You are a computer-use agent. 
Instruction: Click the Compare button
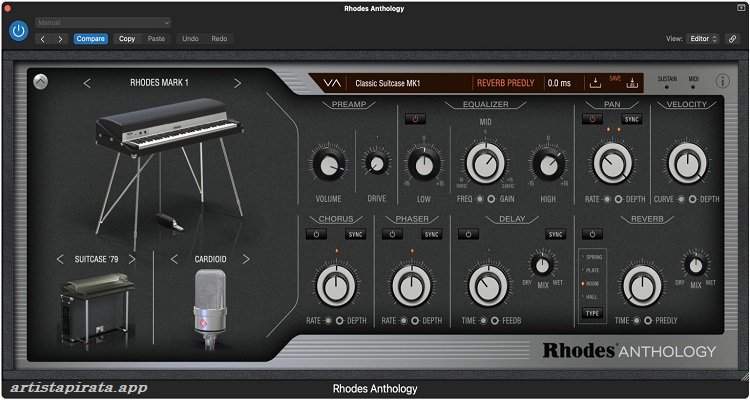click(x=90, y=39)
